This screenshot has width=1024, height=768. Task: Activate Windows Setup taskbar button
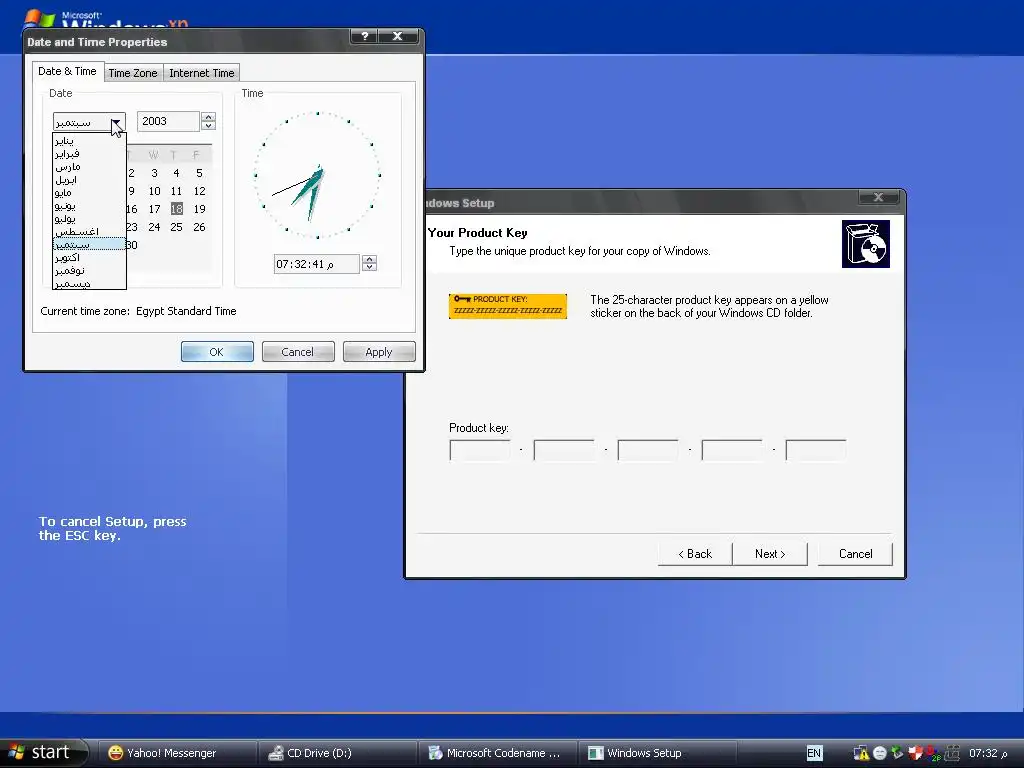click(657, 753)
